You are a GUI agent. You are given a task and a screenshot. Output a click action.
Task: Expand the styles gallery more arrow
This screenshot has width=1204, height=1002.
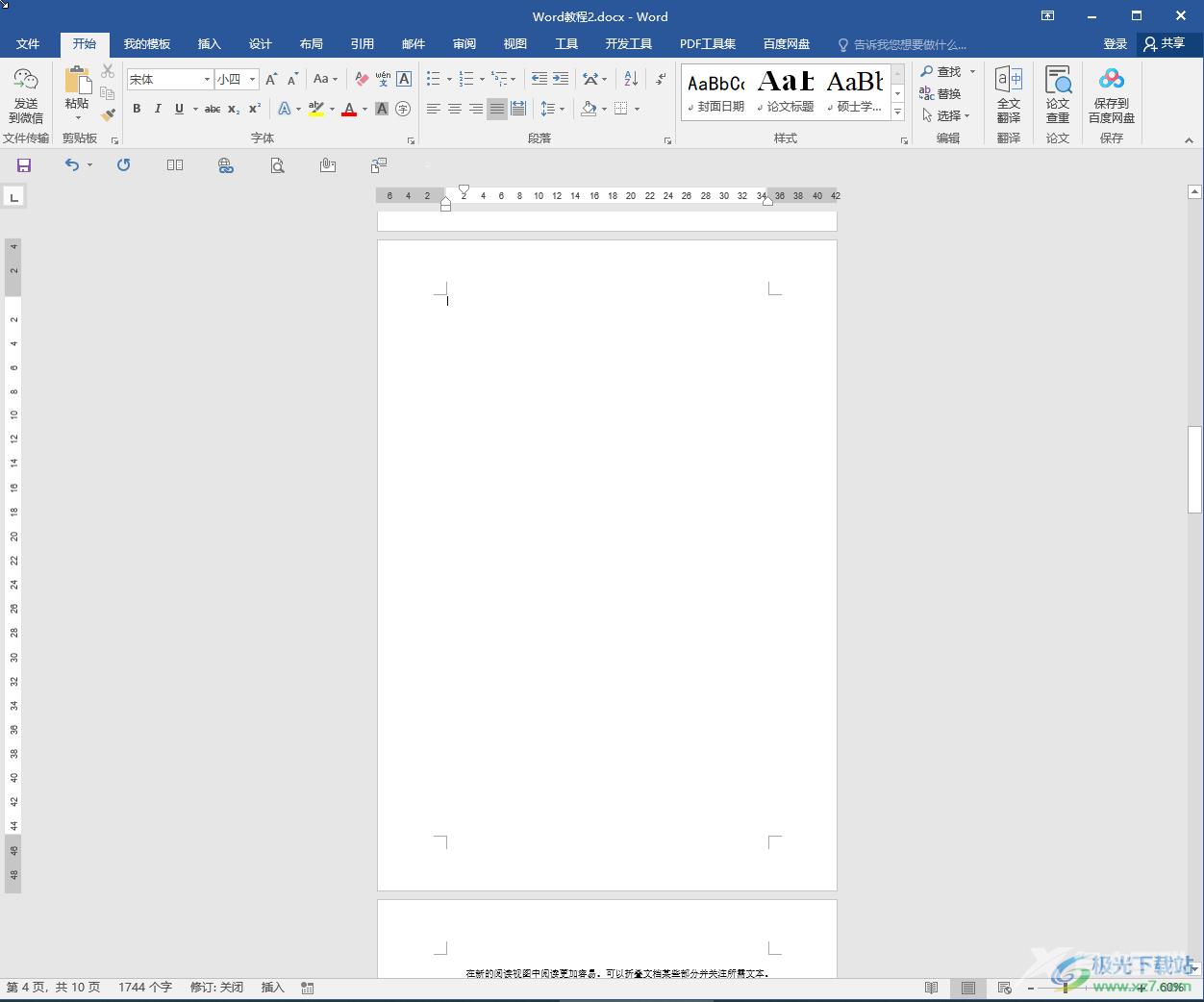tap(897, 113)
